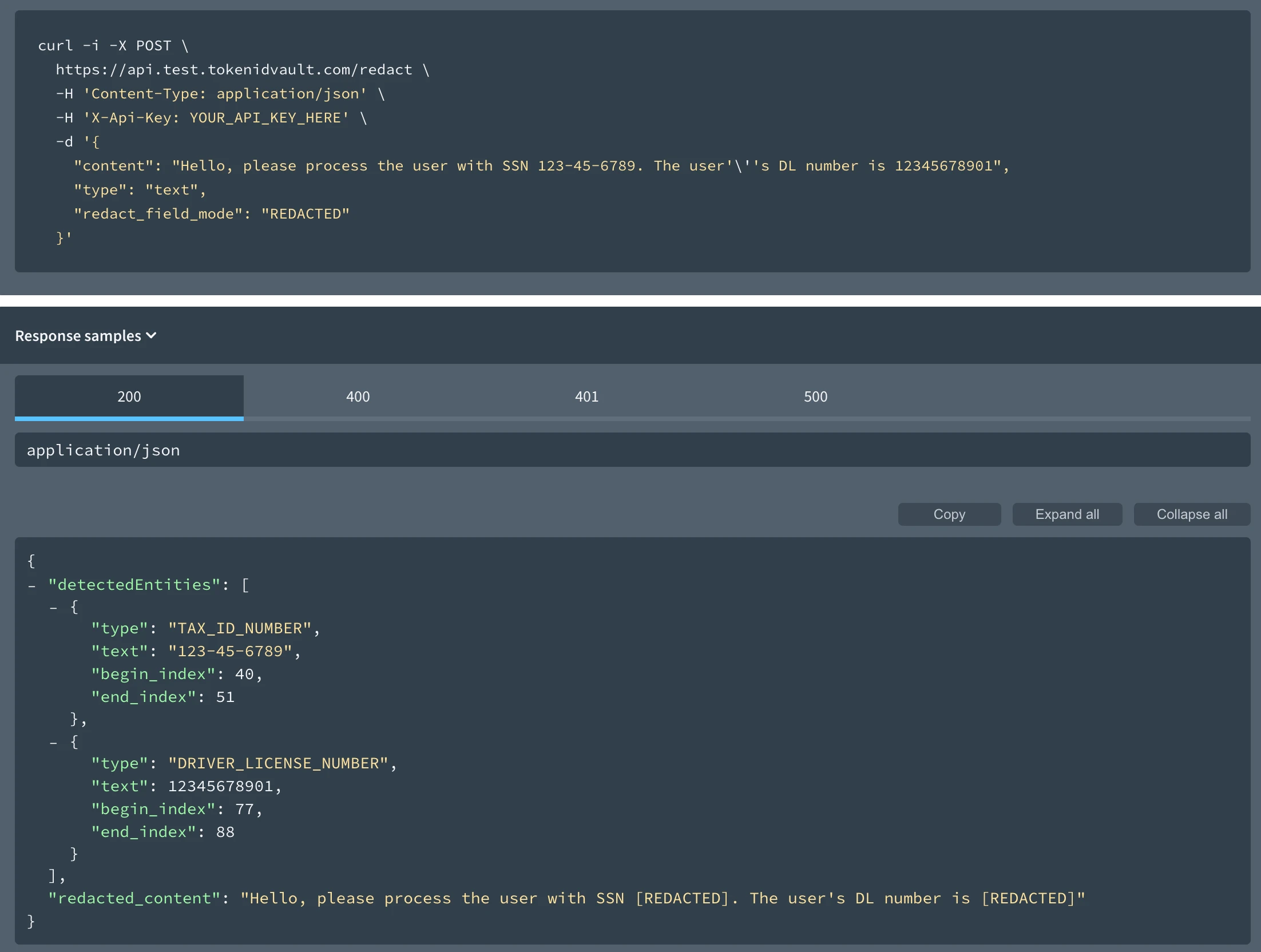1261x952 pixels.
Task: Click the begin_index value 40
Action: (247, 673)
